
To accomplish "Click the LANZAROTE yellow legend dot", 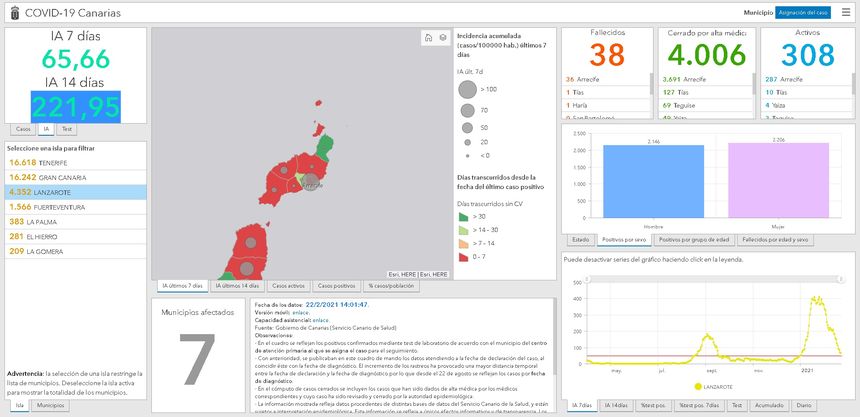I will tap(696, 385).
